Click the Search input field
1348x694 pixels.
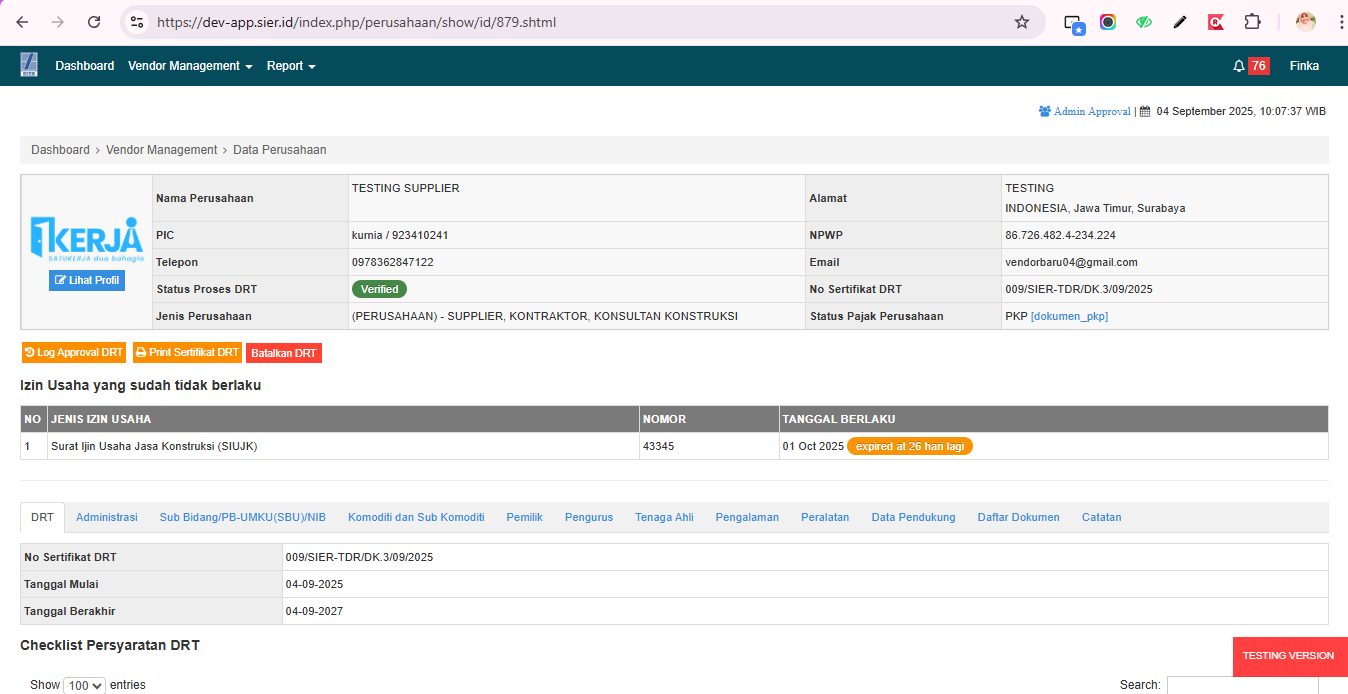1241,685
